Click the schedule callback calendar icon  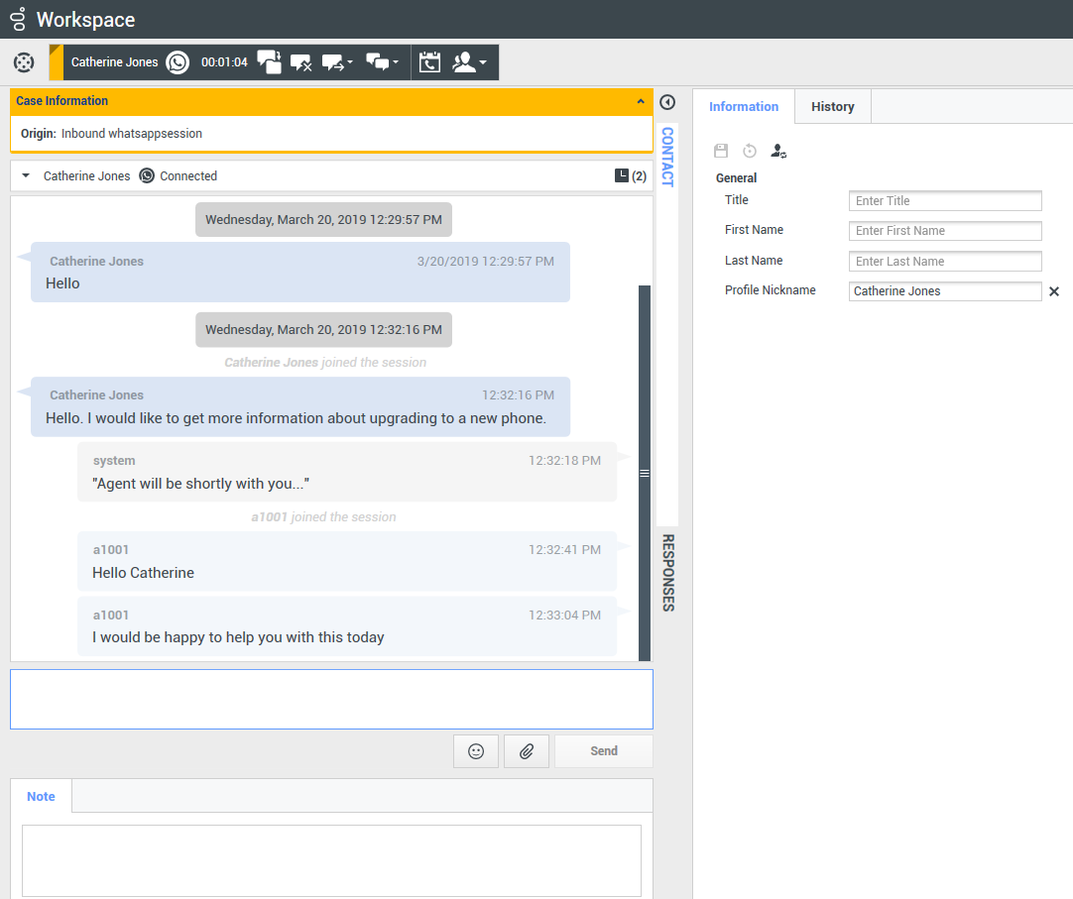430,62
